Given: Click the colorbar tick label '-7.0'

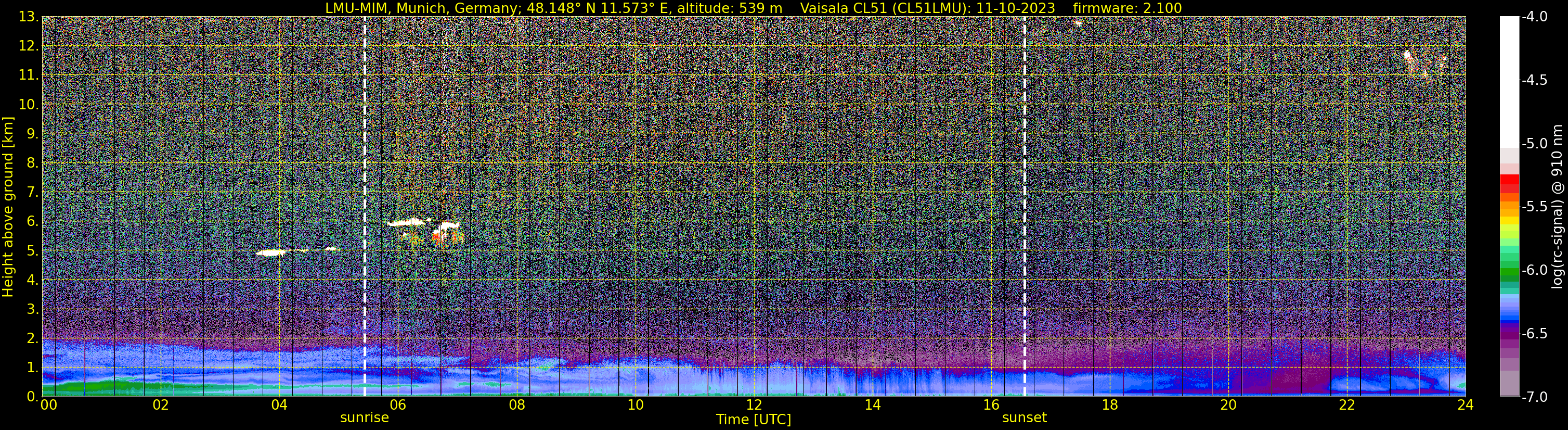Looking at the screenshot, I should tap(1534, 397).
